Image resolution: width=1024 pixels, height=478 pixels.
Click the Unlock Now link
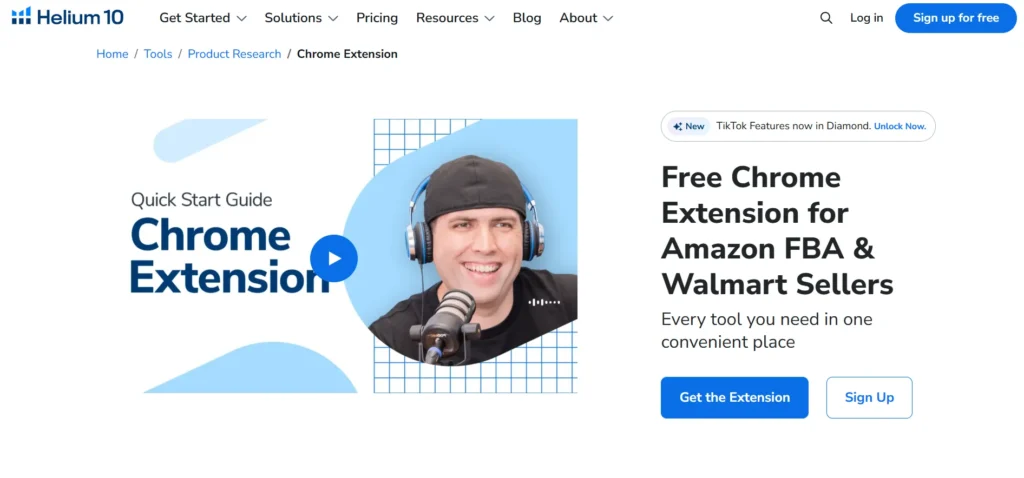(900, 126)
